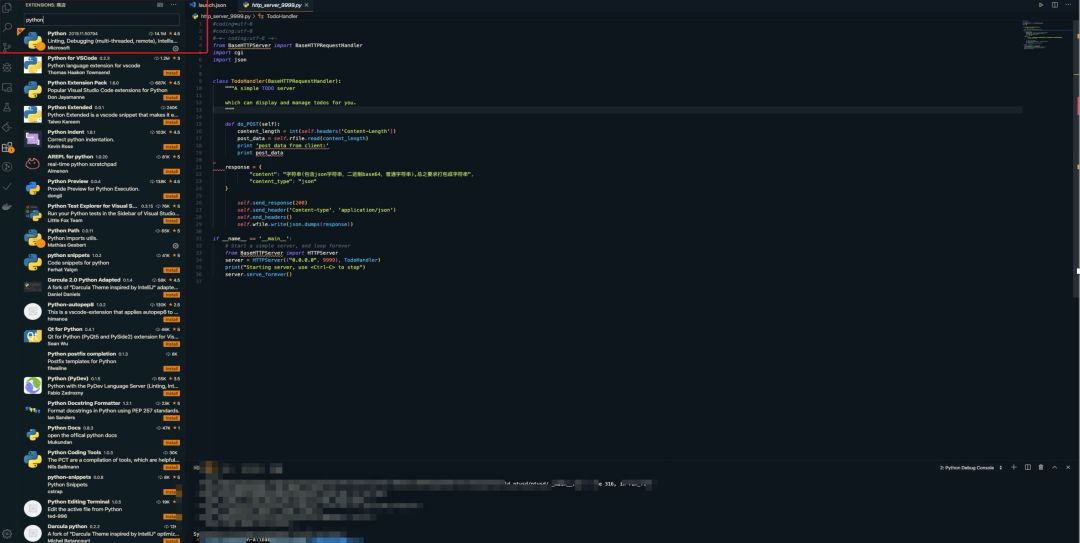The width and height of the screenshot is (1080, 543).
Task: Open the Explorer view in the activity bar
Action: pyautogui.click(x=8, y=7)
